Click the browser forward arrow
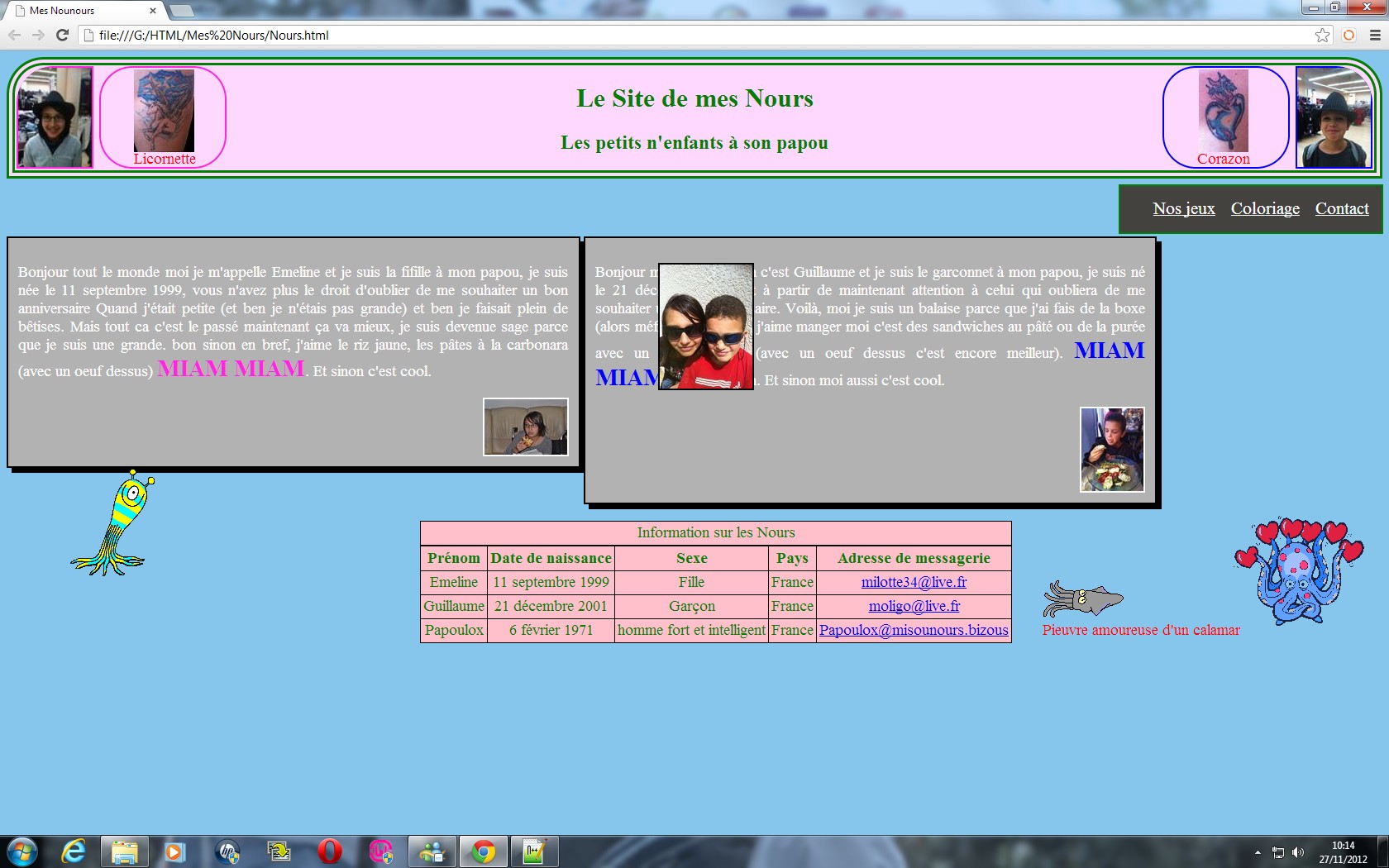1389x868 pixels. (38, 35)
